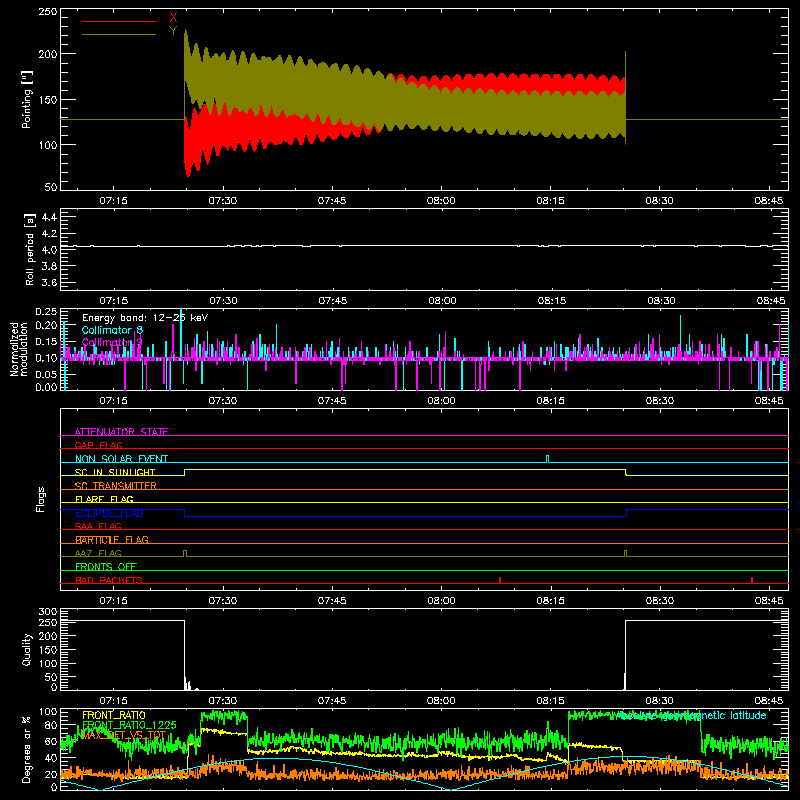Select the ATTENUATOR_STATE flag label
Viewport: 800px width, 800px height.
pyautogui.click(x=121, y=432)
